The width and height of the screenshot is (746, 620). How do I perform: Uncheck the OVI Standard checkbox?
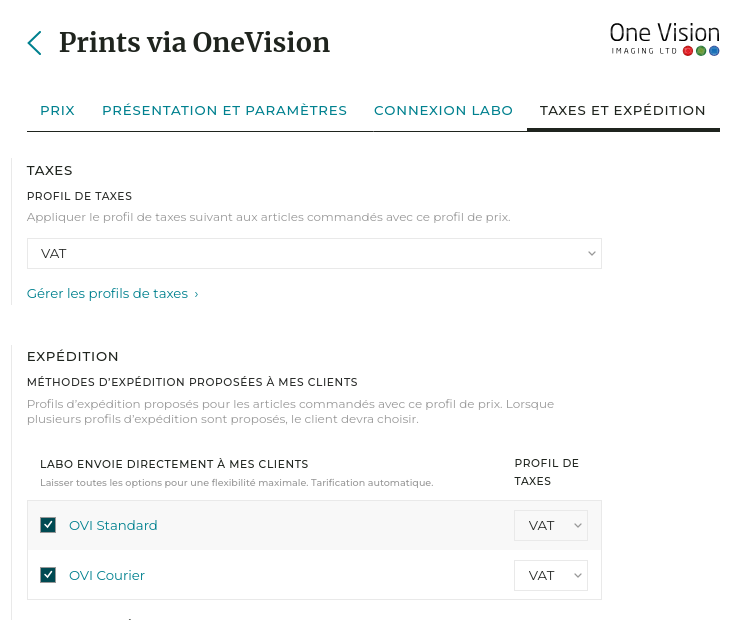[48, 525]
